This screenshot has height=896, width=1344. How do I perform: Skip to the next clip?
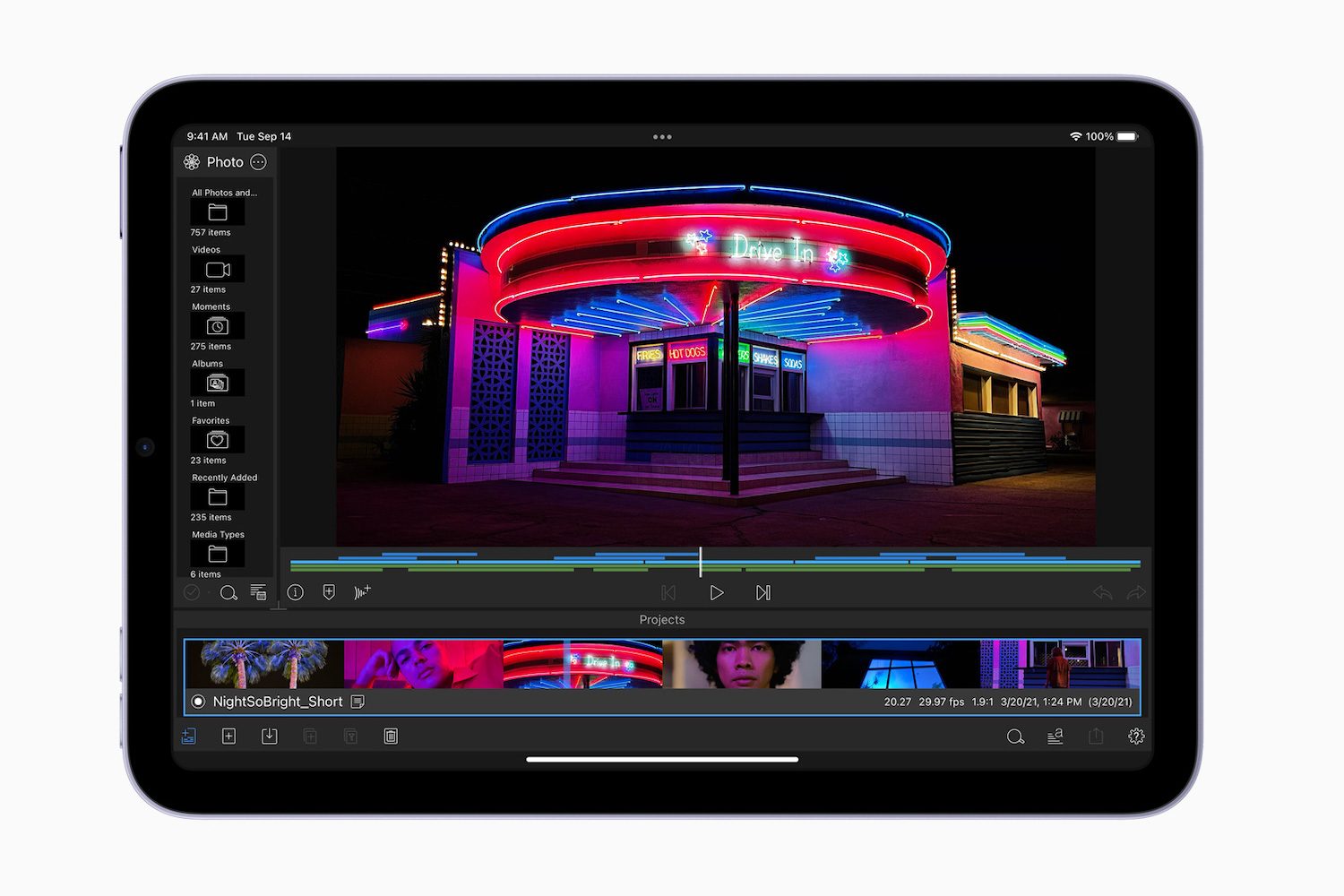click(x=762, y=593)
